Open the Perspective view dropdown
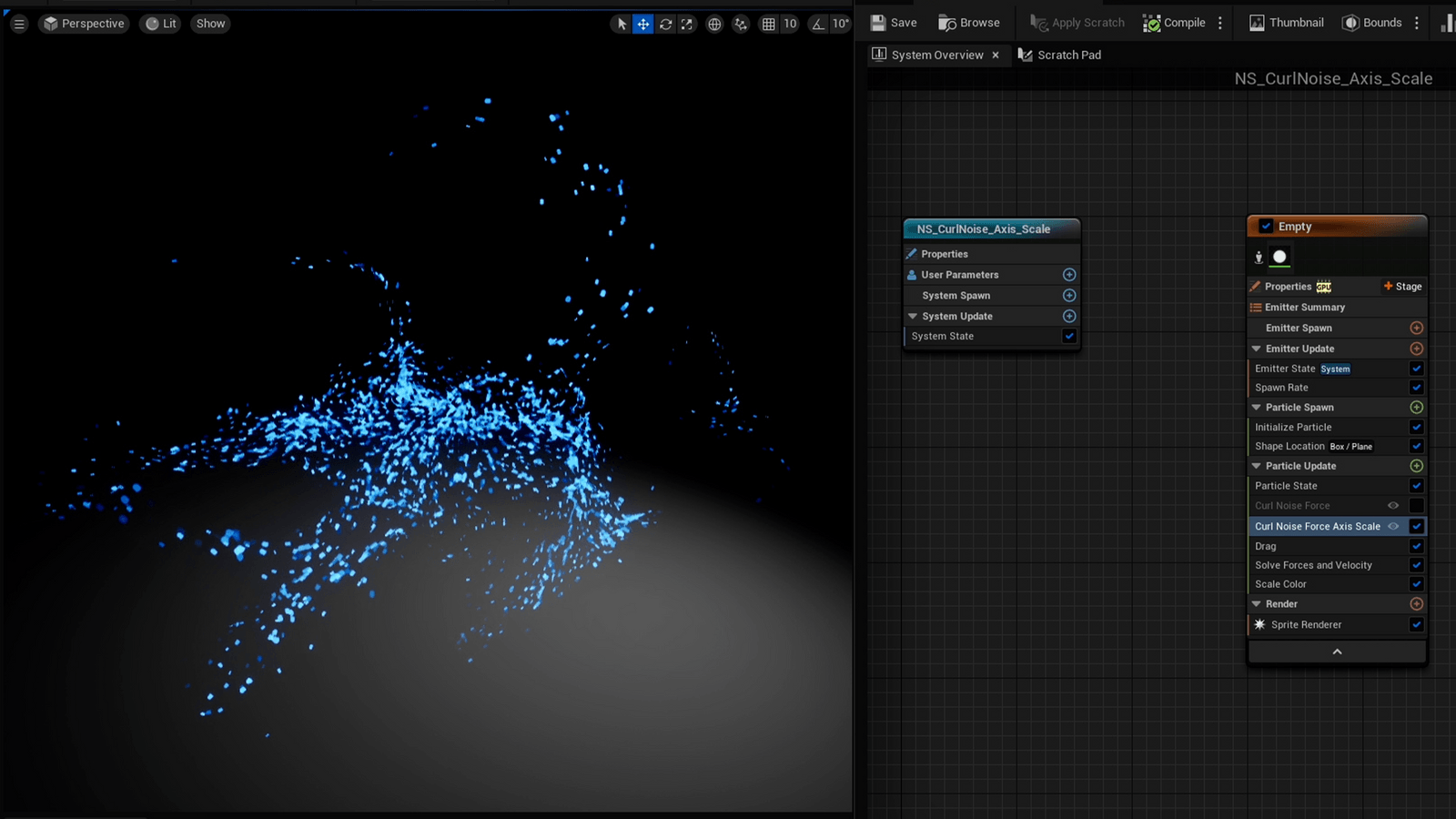This screenshot has height=819, width=1456. coord(84,24)
